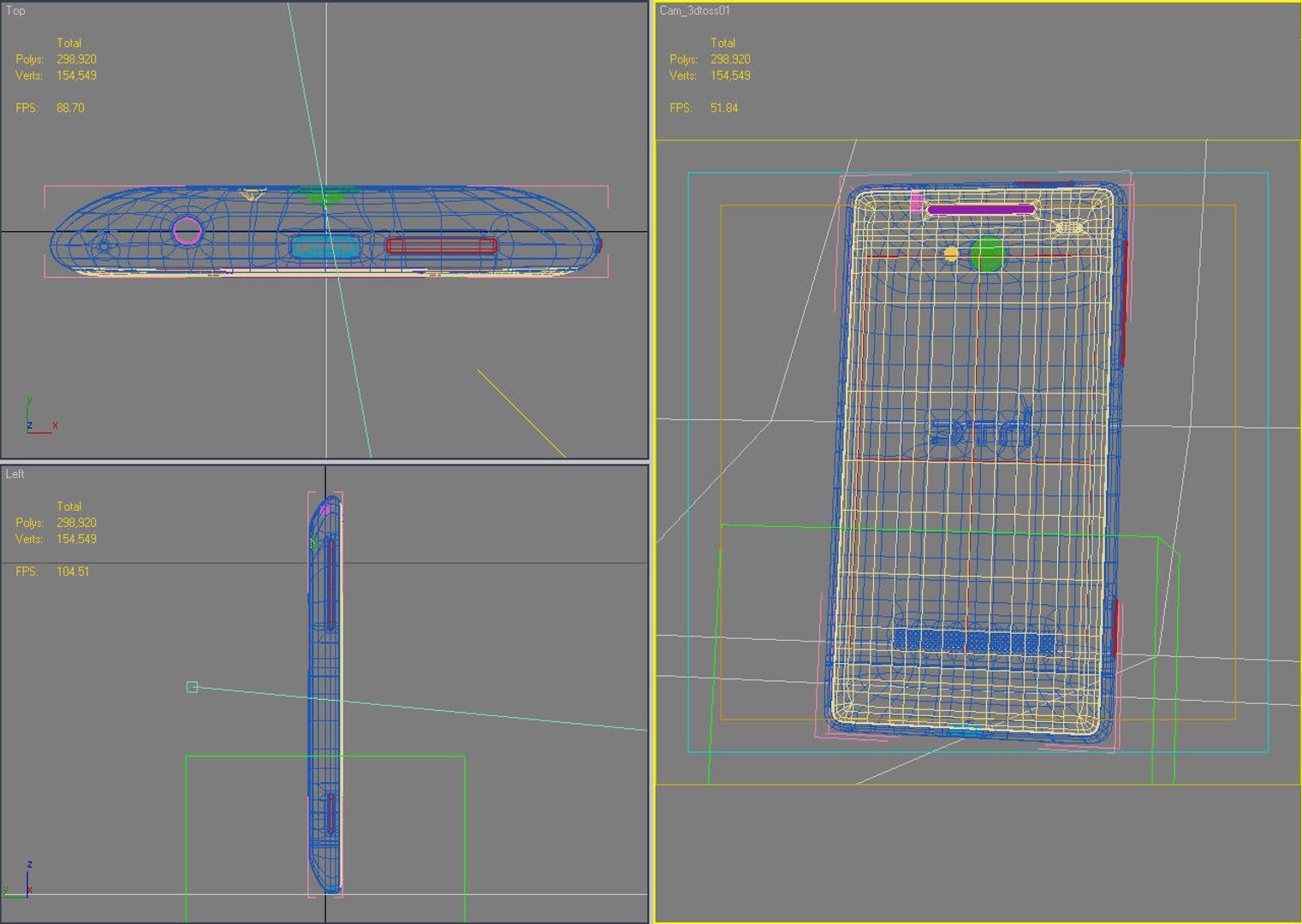Viewport: 1302px width, 924px height.
Task: Select the green object atop the Top view phone
Action: (323, 196)
